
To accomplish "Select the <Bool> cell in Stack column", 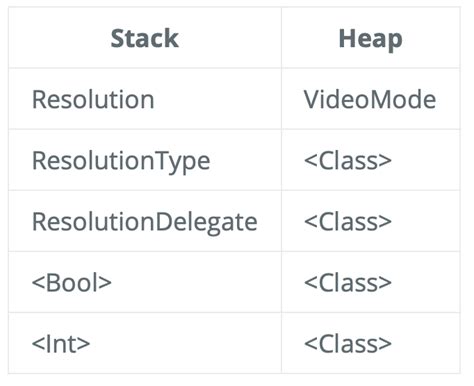I will (145, 282).
